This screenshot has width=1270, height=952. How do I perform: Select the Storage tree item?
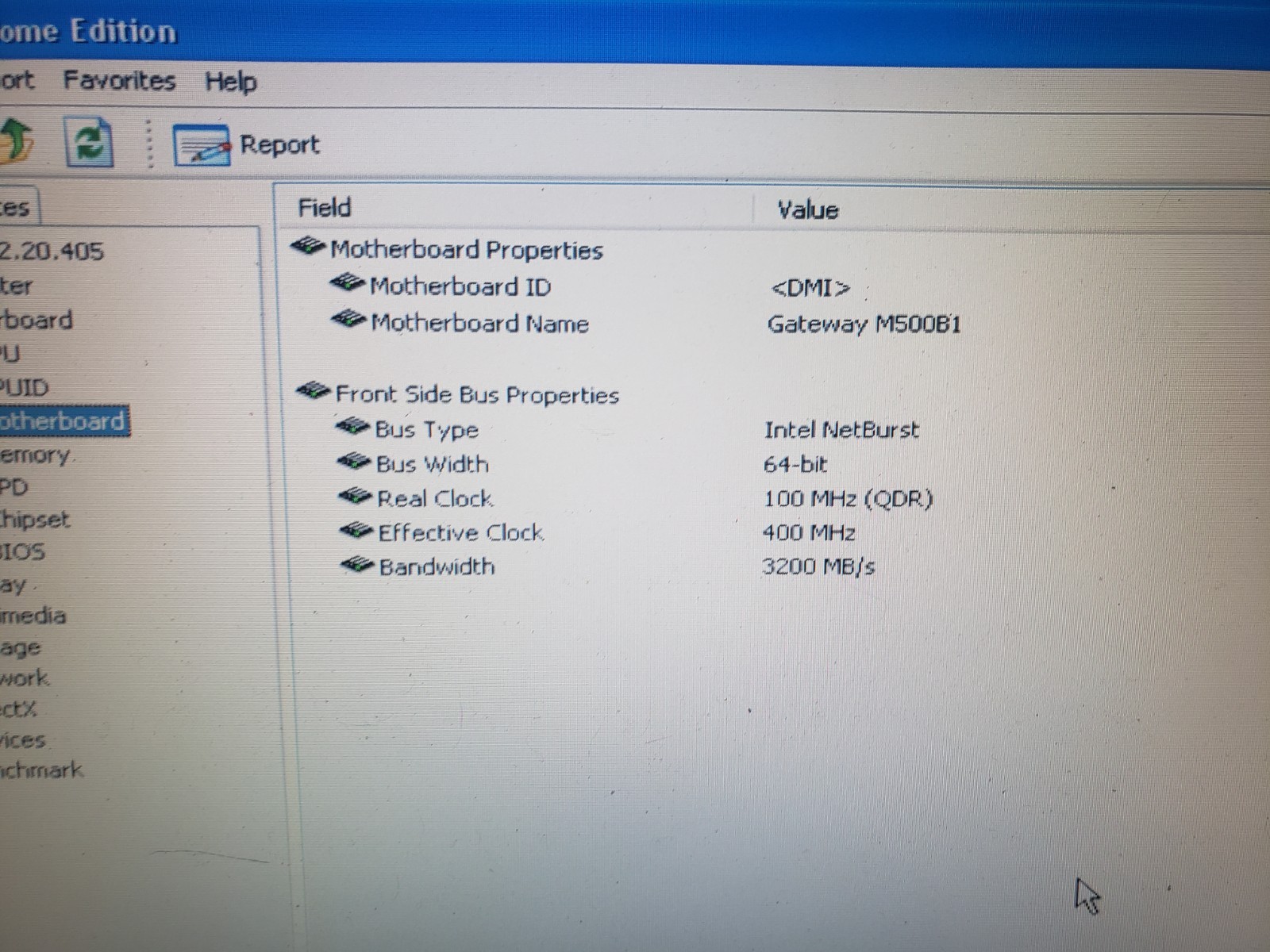coord(20,647)
